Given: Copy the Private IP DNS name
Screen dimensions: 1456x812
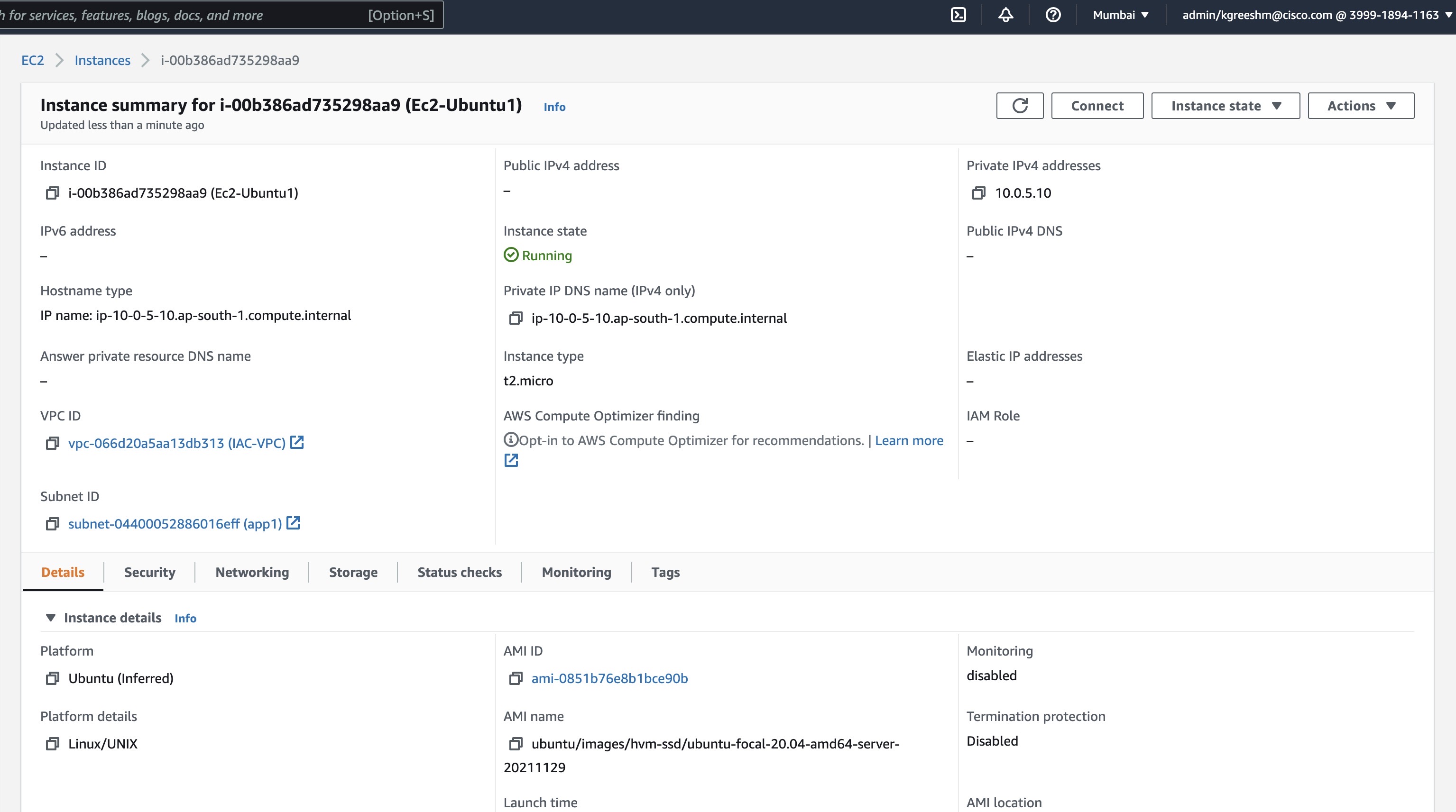Looking at the screenshot, I should tap(516, 318).
